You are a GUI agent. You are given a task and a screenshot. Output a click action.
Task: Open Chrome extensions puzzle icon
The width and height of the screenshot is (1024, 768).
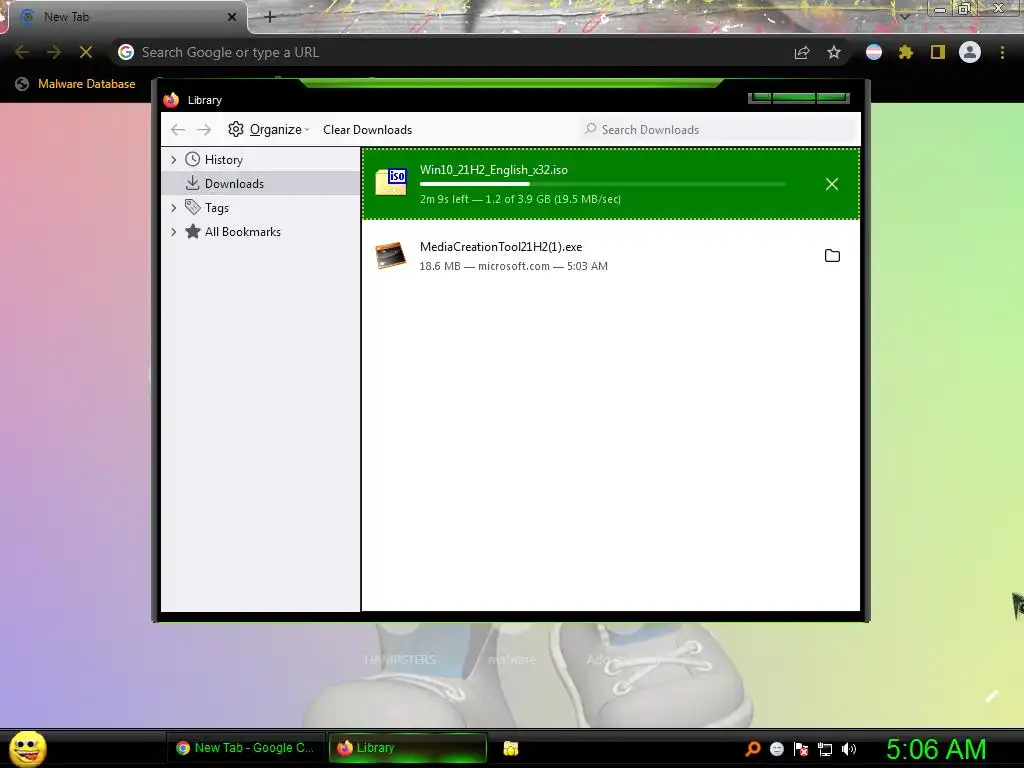[x=905, y=52]
